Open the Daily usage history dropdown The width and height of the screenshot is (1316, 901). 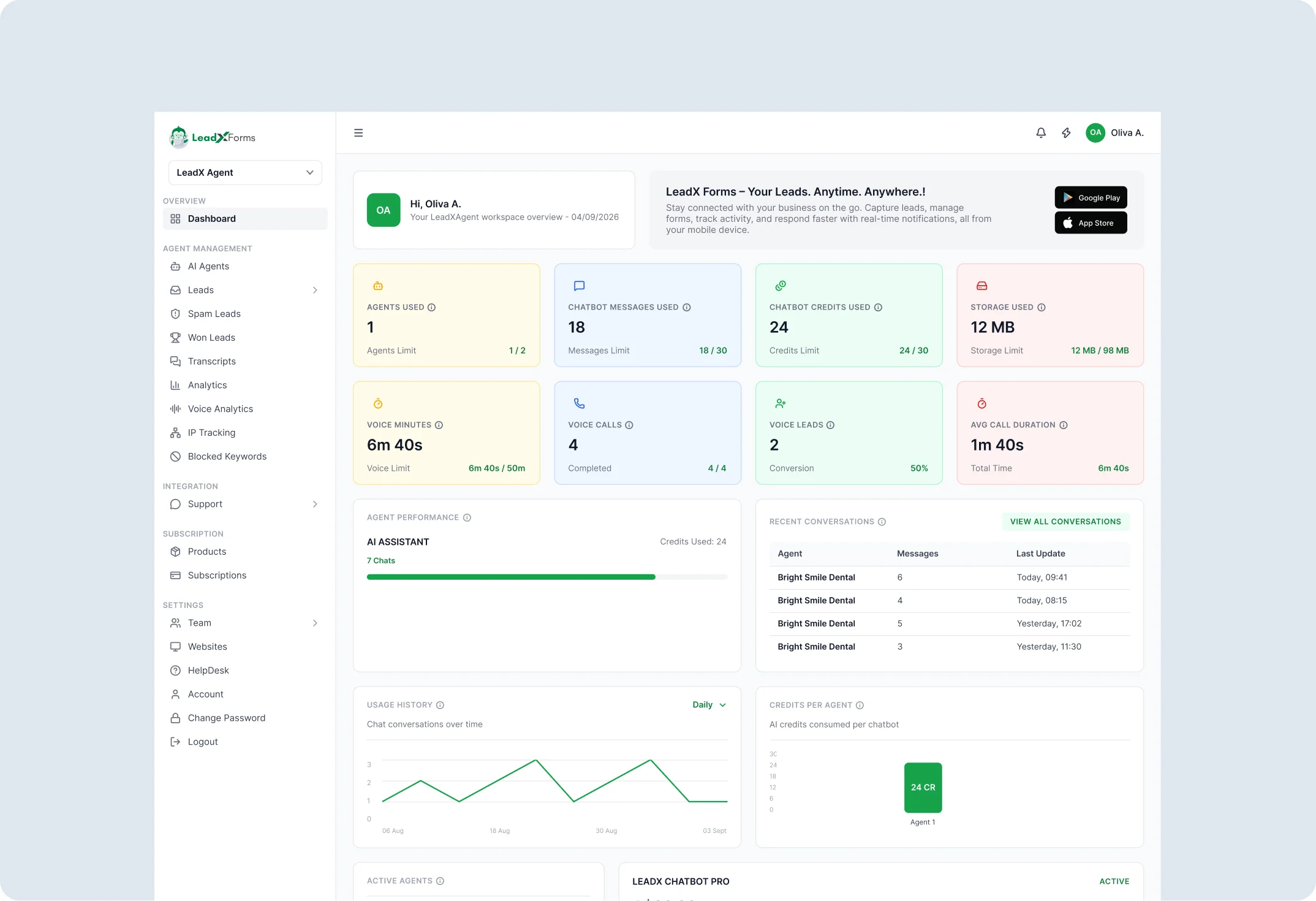(709, 705)
